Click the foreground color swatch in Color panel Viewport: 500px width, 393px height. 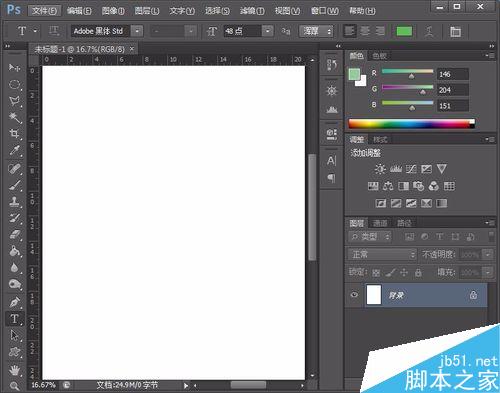tap(354, 74)
